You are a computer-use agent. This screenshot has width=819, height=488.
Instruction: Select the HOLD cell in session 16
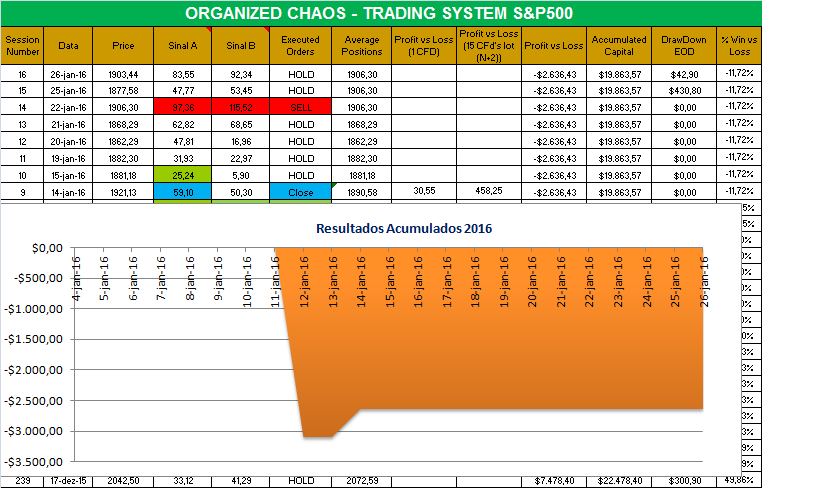click(300, 74)
